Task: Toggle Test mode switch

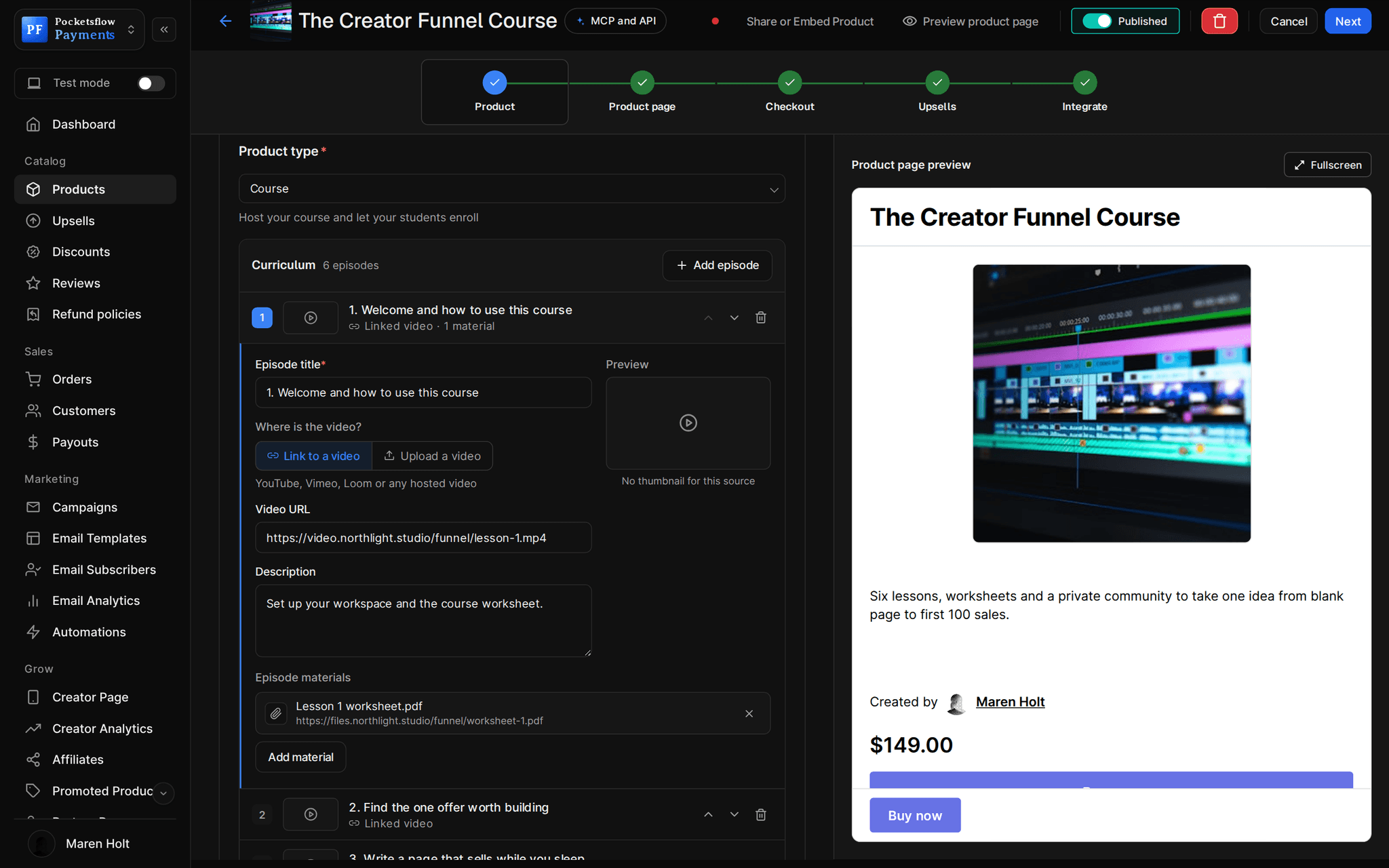Action: (x=151, y=83)
